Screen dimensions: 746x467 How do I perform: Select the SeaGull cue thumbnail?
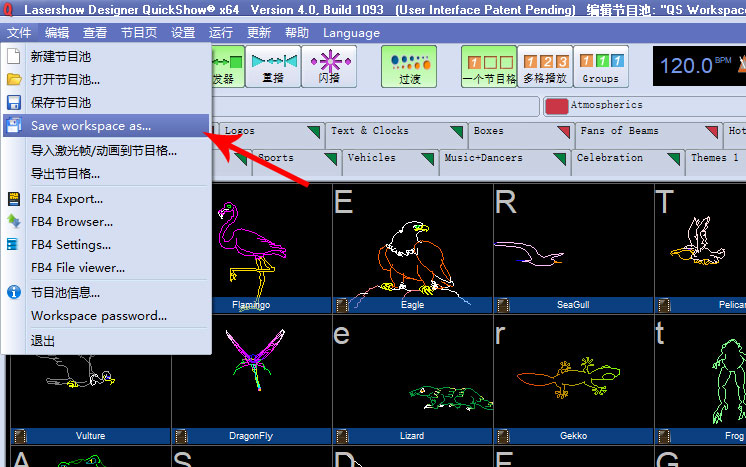573,249
